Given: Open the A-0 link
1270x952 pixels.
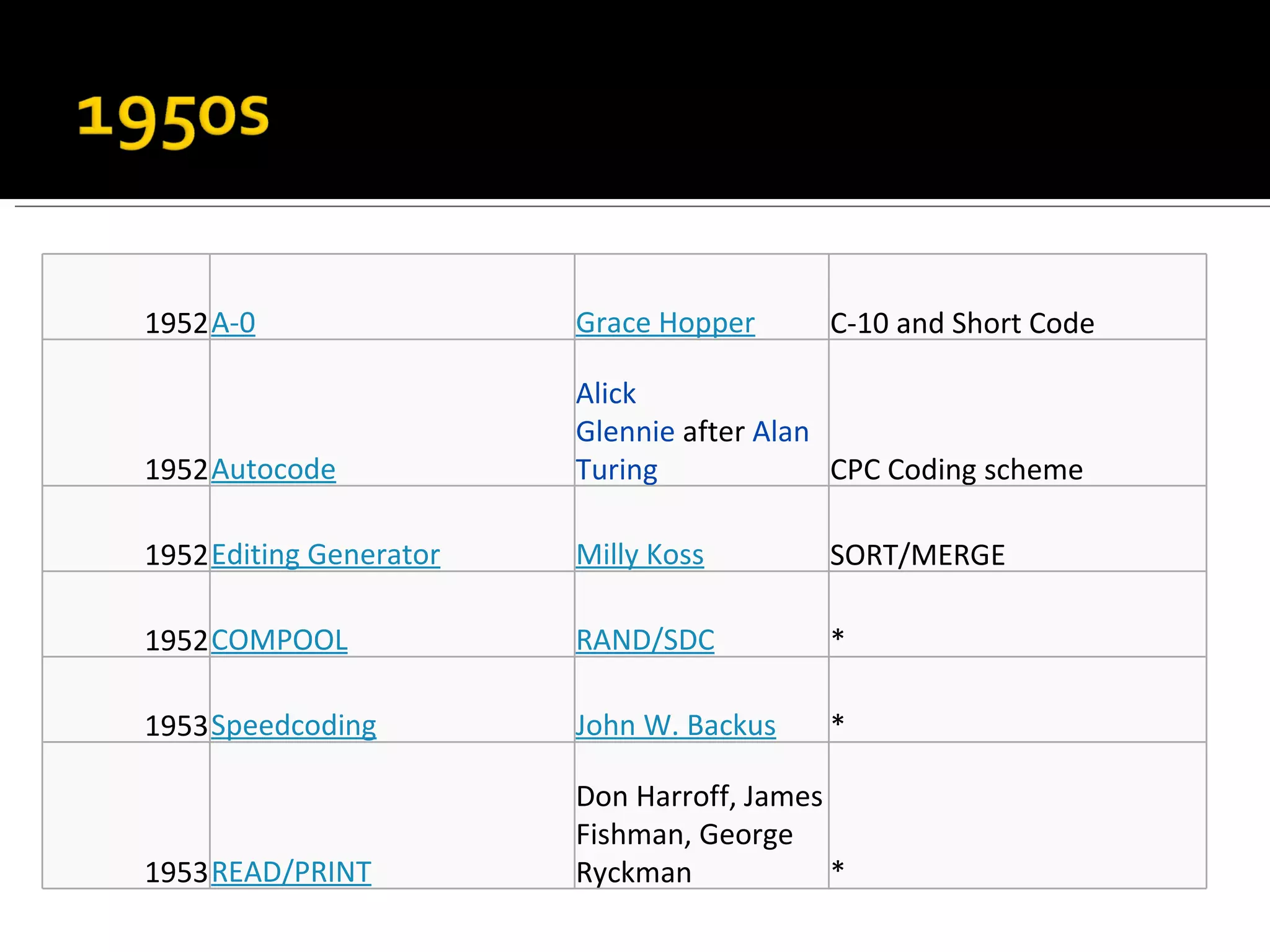Looking at the screenshot, I should [233, 323].
